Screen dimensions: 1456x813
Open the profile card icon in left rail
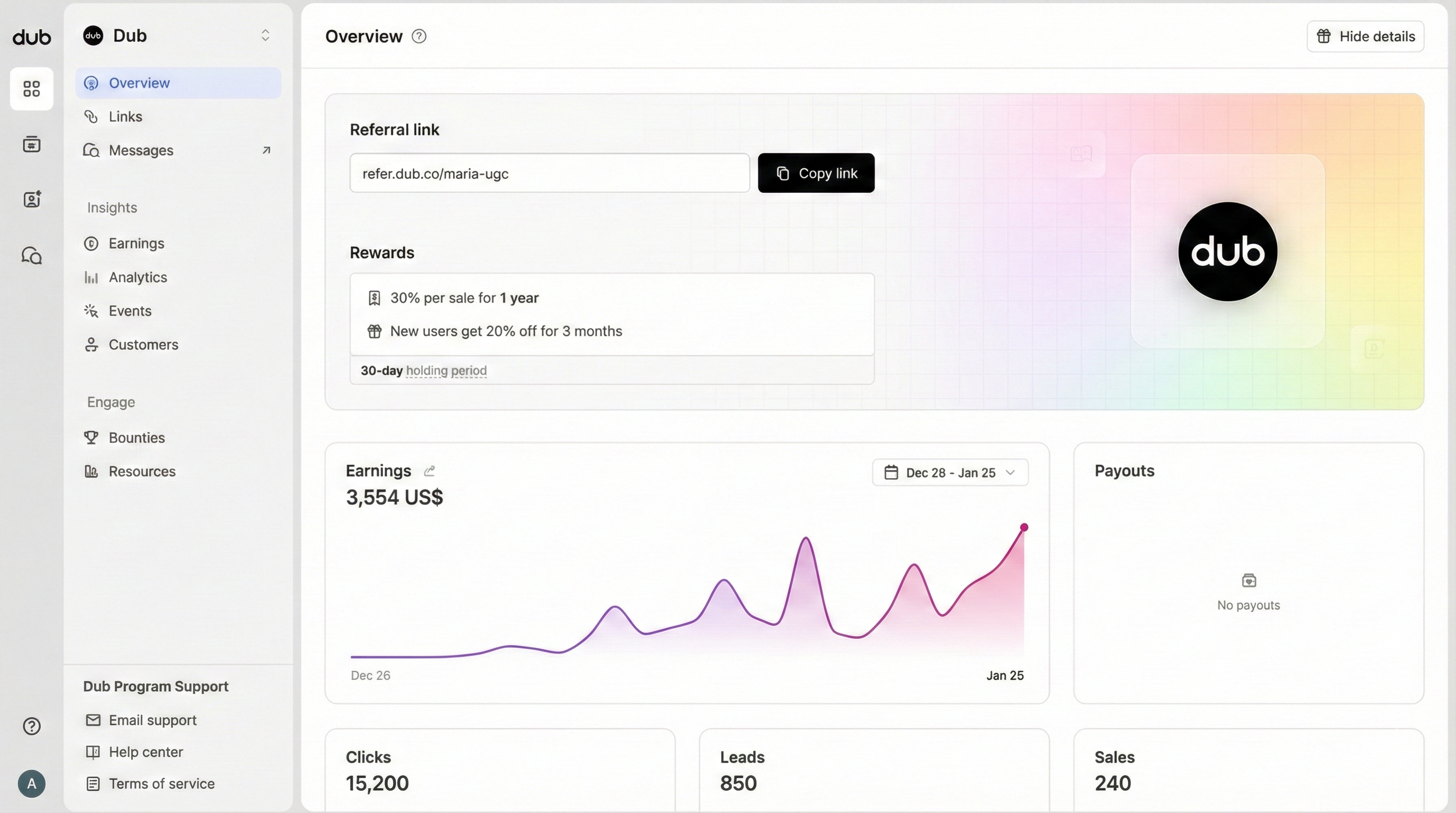coord(32,199)
